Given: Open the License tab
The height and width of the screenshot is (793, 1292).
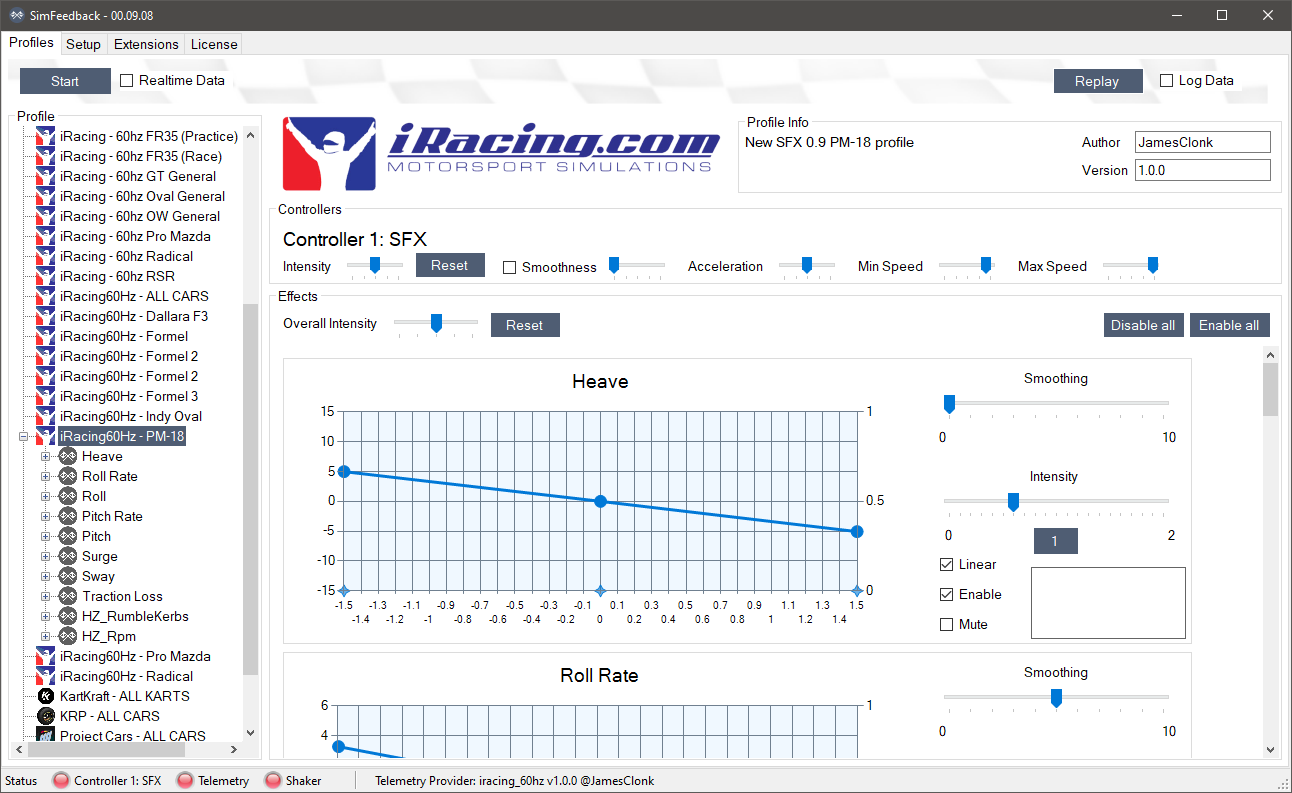Looking at the screenshot, I should (x=214, y=44).
